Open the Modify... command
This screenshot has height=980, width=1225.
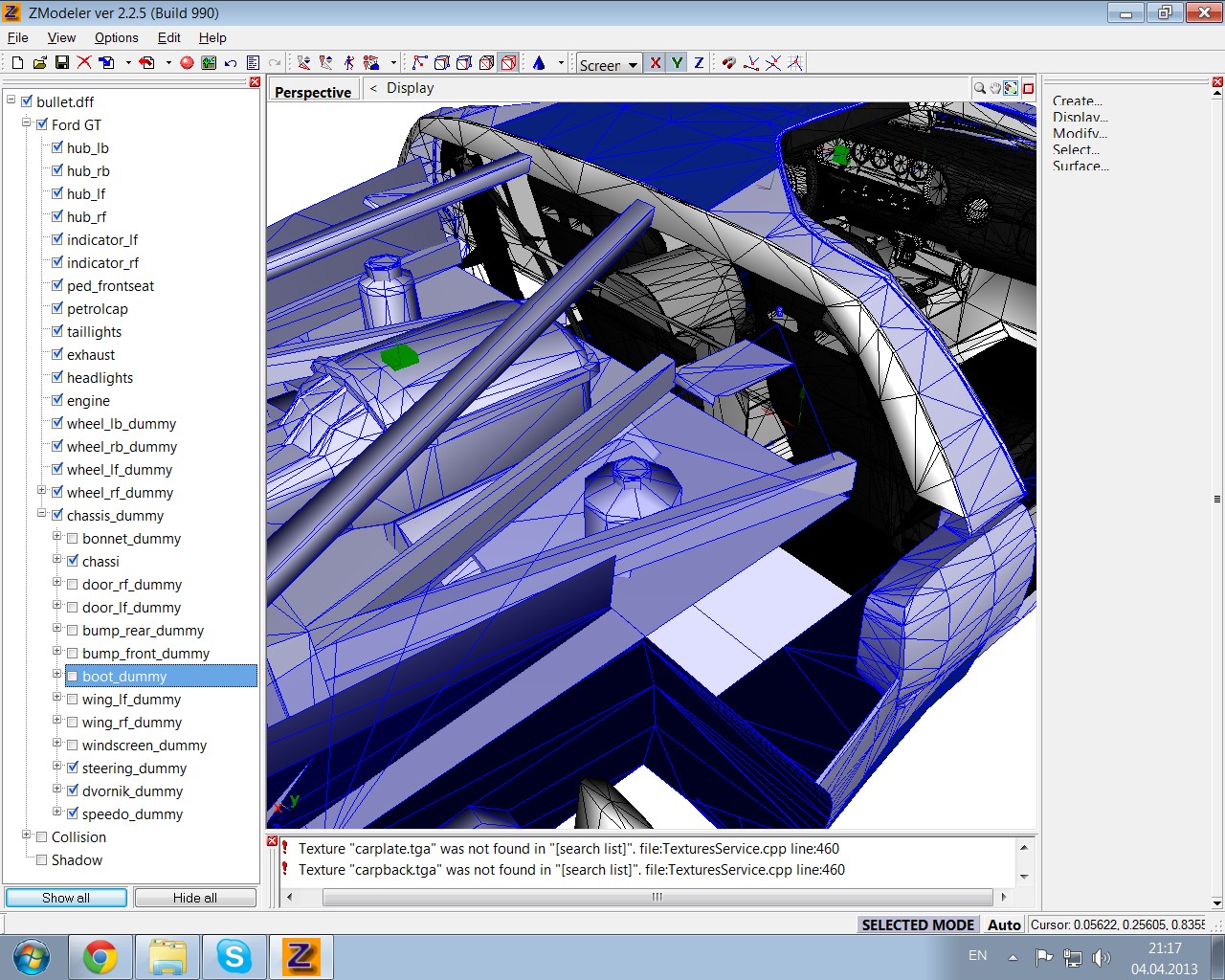1080,133
